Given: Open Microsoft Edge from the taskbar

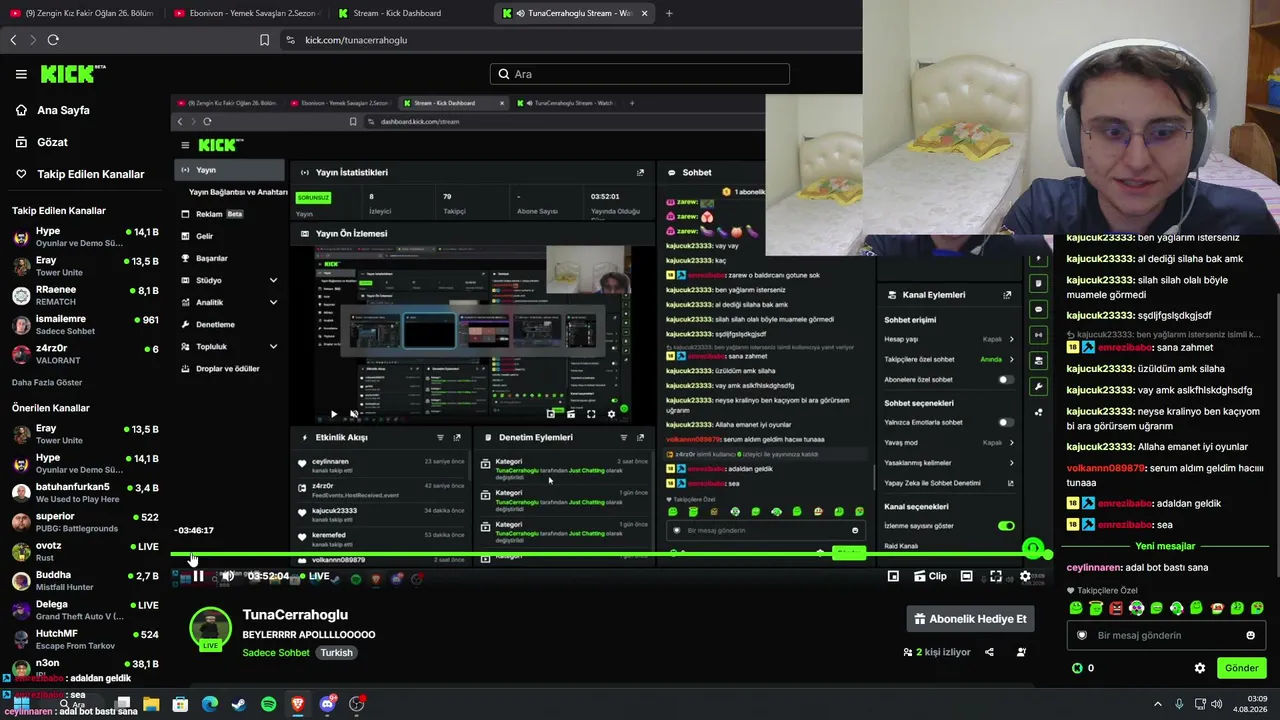Looking at the screenshot, I should coord(210,704).
